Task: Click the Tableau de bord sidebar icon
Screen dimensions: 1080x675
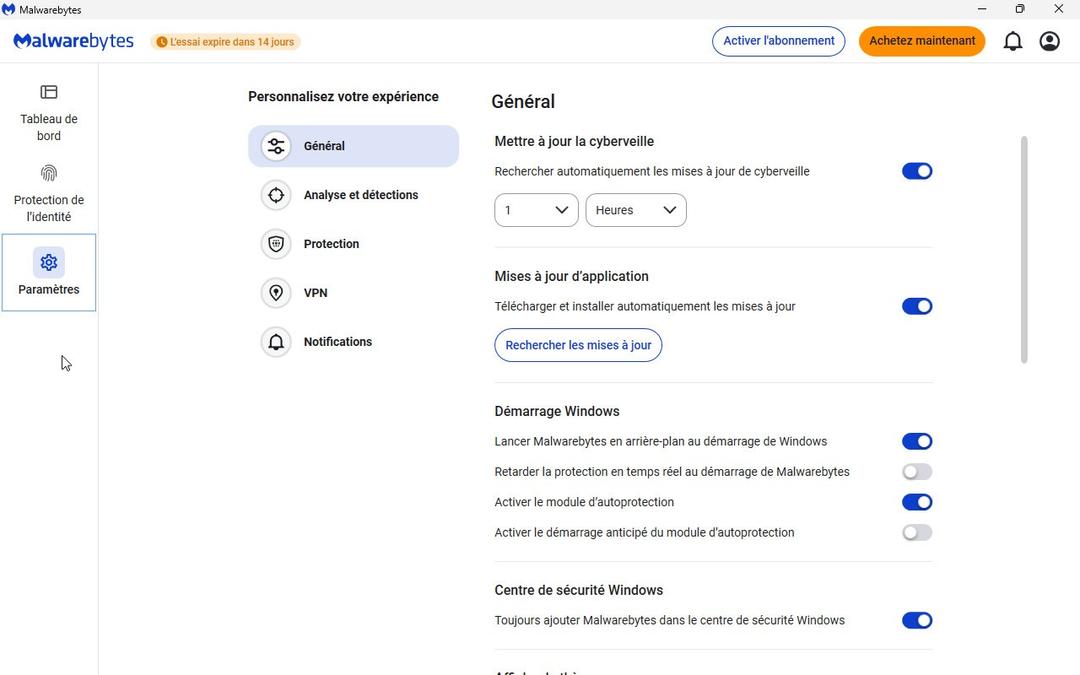Action: [x=49, y=93]
